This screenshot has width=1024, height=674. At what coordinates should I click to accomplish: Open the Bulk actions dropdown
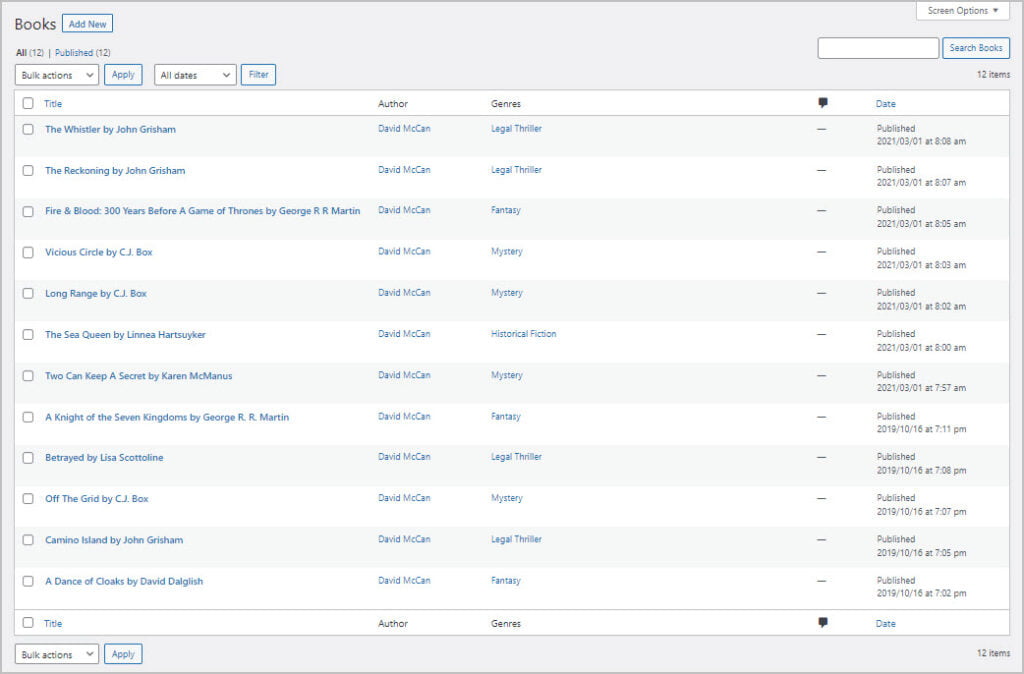(x=56, y=74)
